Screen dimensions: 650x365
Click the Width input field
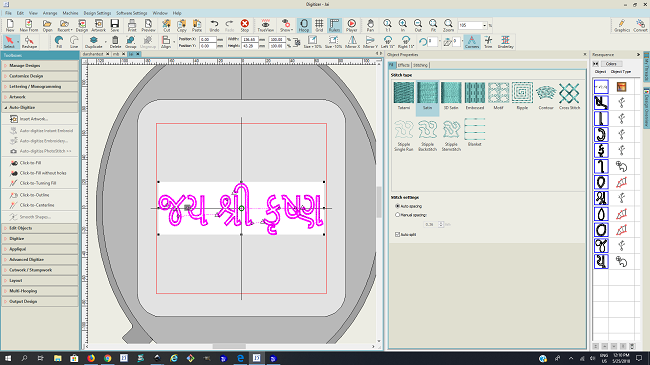click(x=250, y=39)
